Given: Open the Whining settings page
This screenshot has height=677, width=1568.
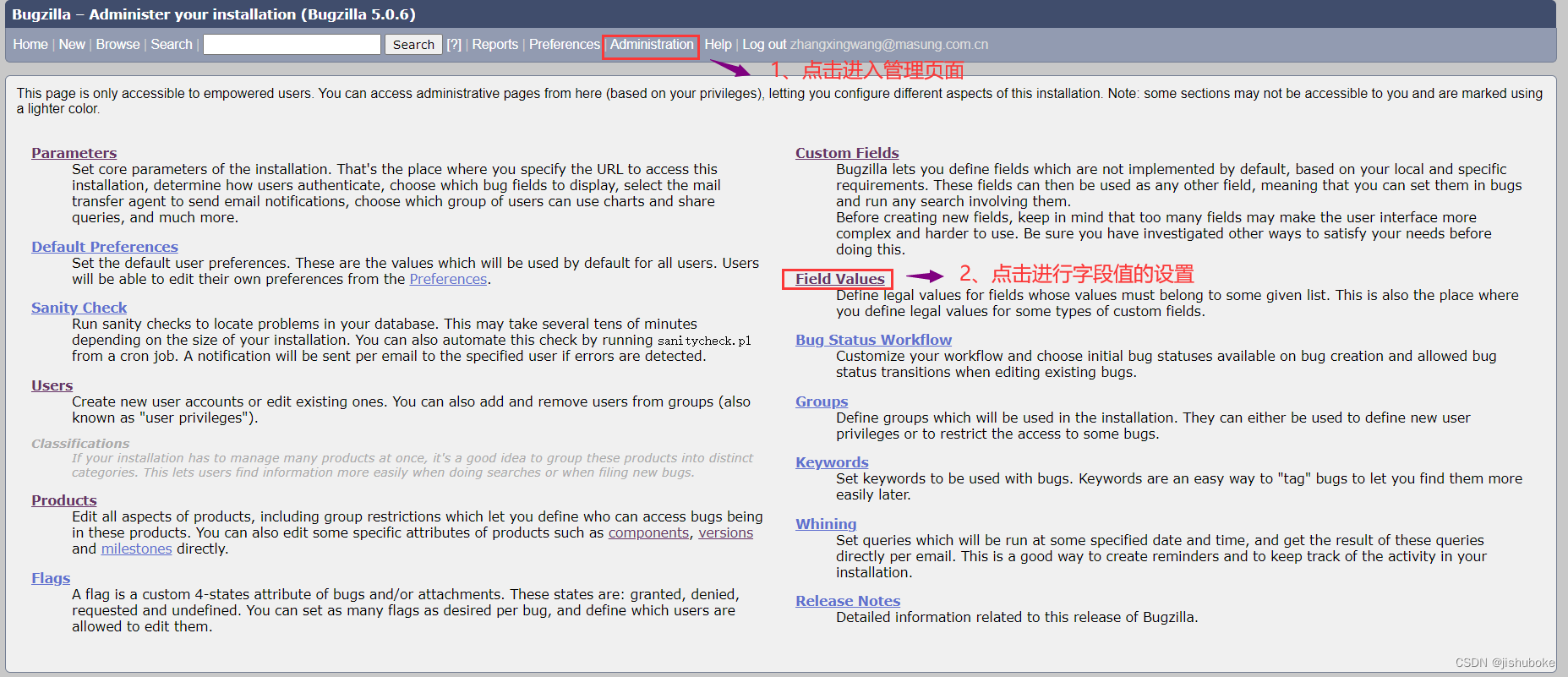Looking at the screenshot, I should pos(826,524).
